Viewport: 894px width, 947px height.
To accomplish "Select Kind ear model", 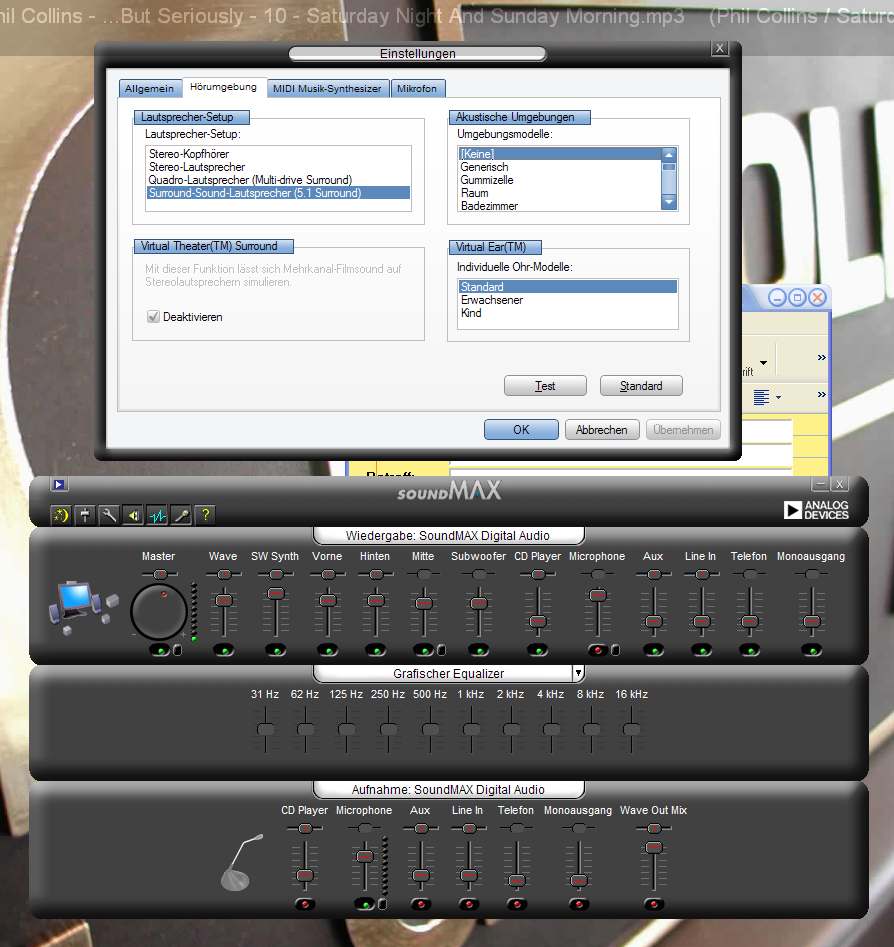I will tap(567, 313).
